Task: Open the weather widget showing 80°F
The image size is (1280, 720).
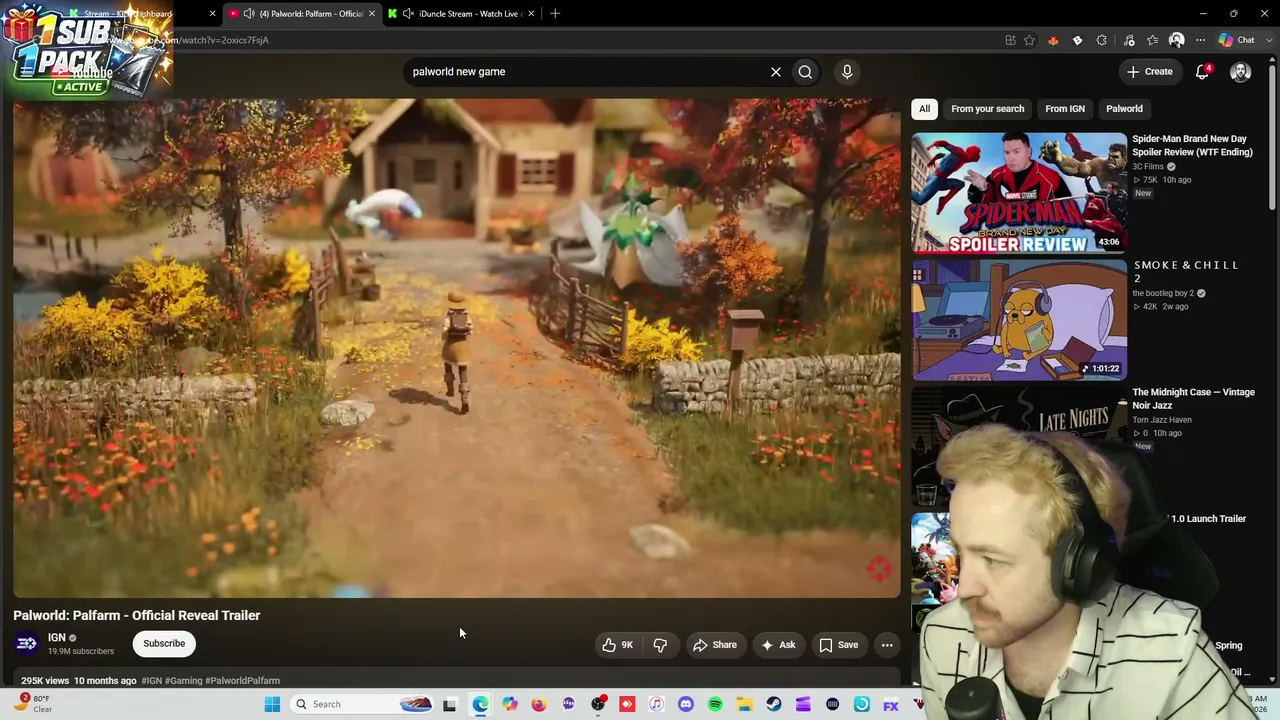Action: [x=35, y=704]
